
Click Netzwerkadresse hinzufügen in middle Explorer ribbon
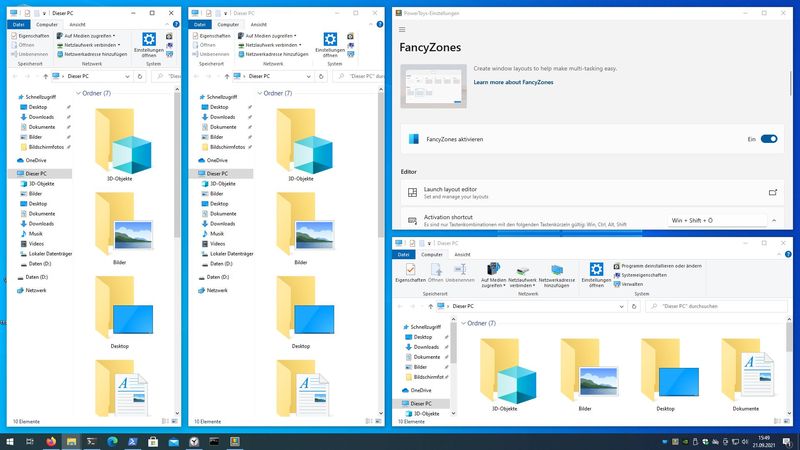pos(273,54)
